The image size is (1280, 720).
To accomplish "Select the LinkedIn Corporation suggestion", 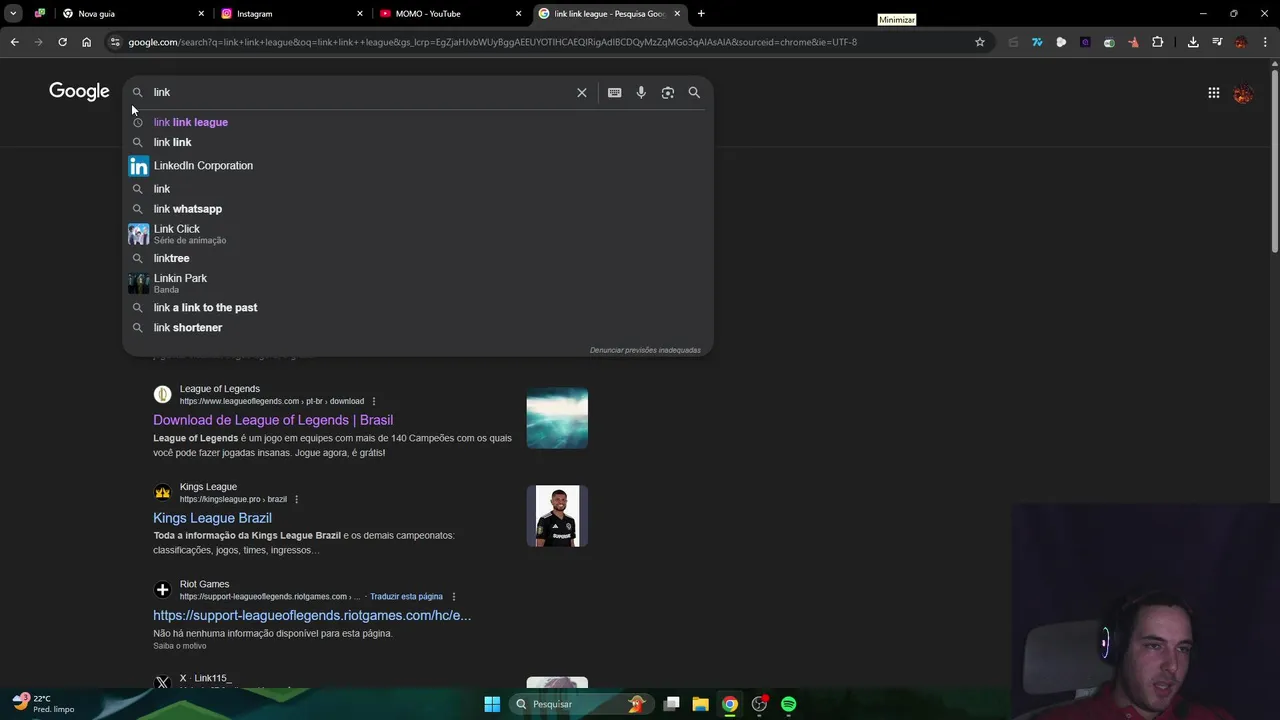I will coord(418,166).
